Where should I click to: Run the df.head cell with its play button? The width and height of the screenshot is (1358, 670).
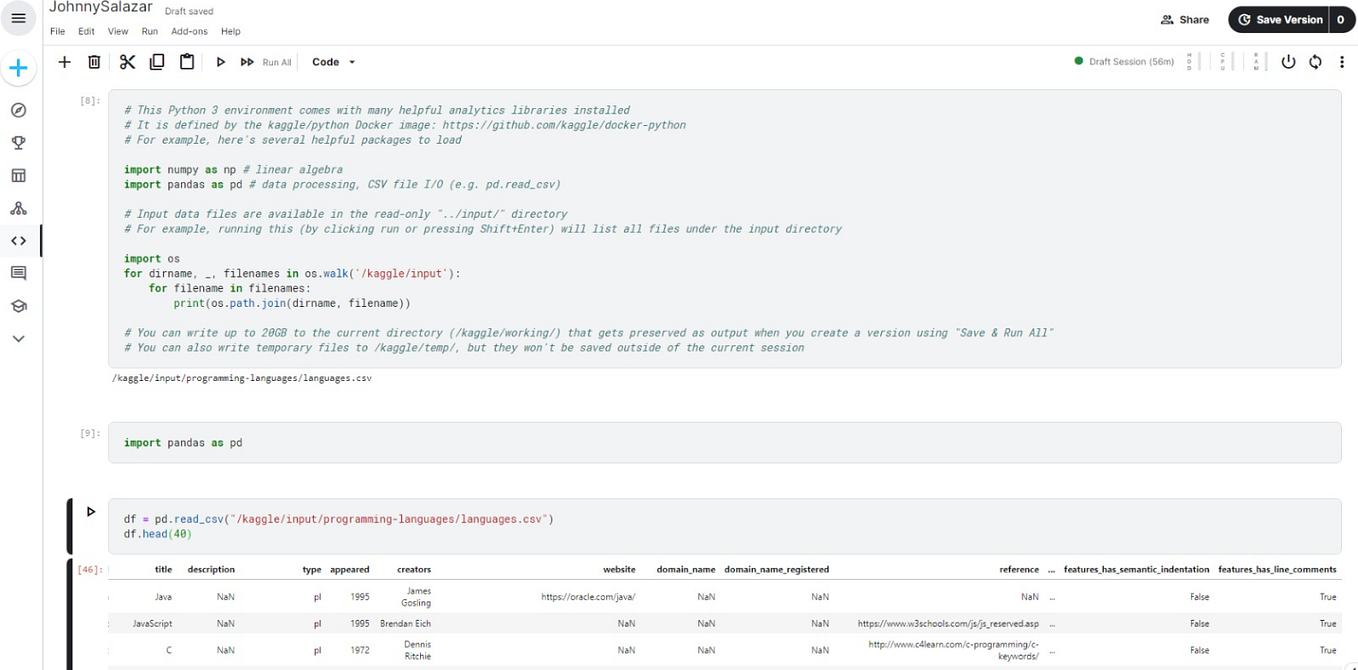(91, 511)
